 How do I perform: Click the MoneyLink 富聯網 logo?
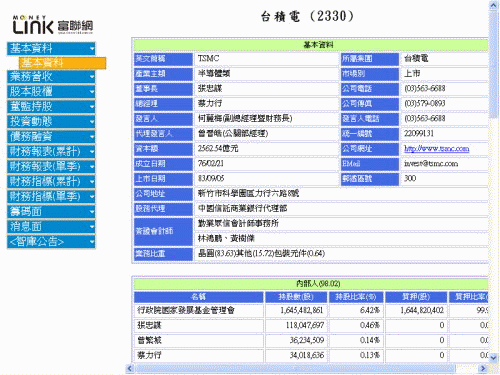(53, 25)
